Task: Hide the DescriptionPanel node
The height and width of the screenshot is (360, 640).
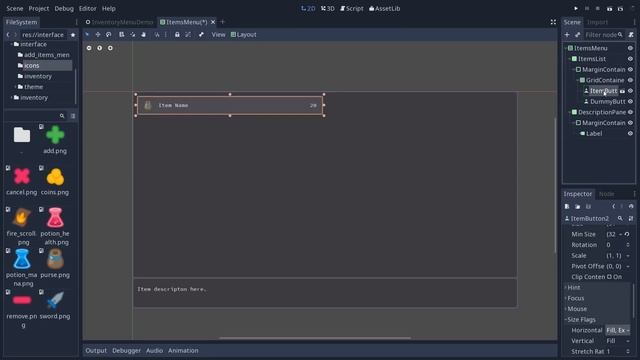Action: coord(630,112)
